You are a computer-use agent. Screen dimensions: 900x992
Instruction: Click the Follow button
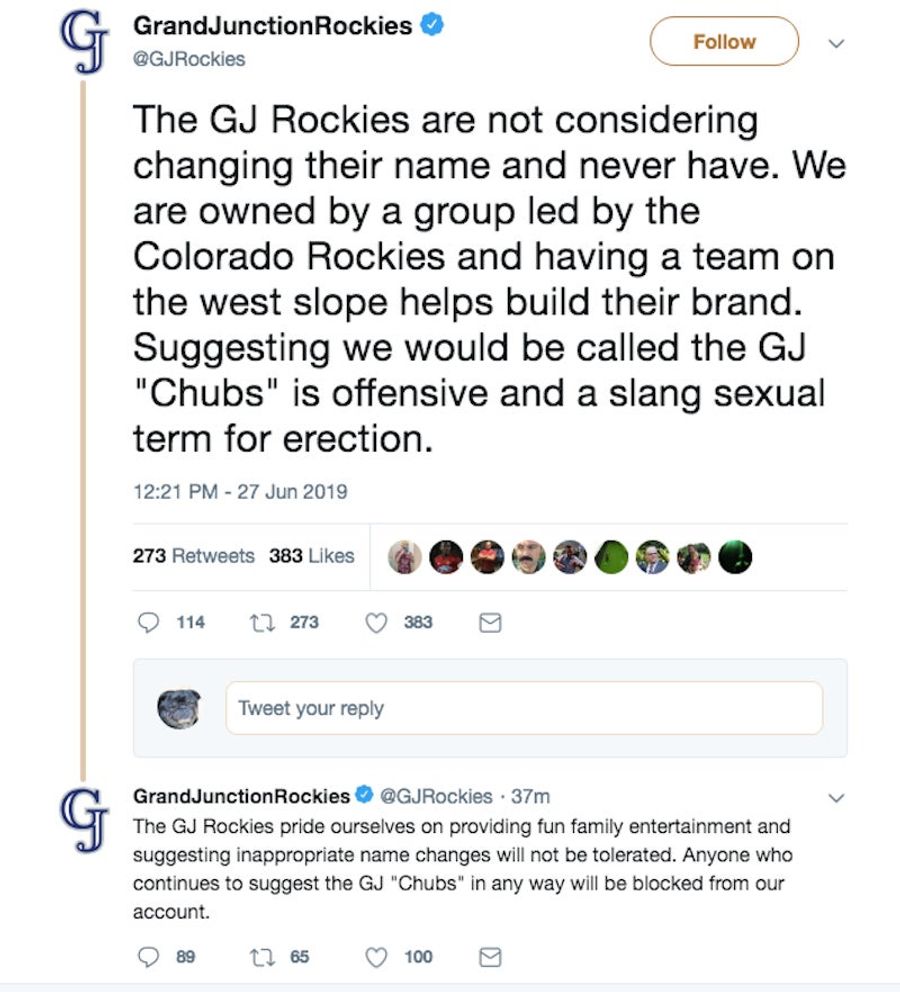(724, 42)
